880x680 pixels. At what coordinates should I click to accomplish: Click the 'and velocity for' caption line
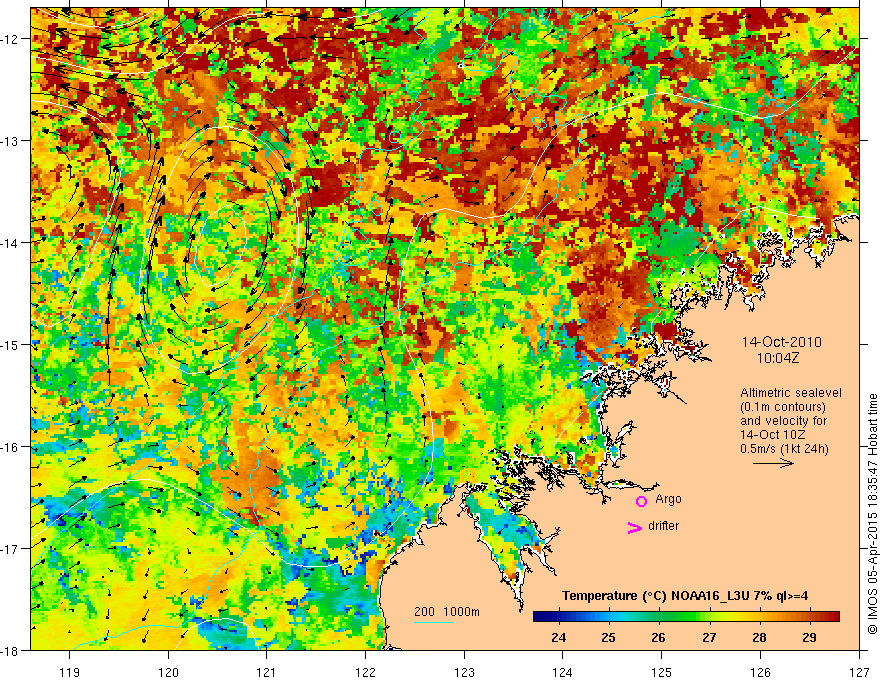783,421
